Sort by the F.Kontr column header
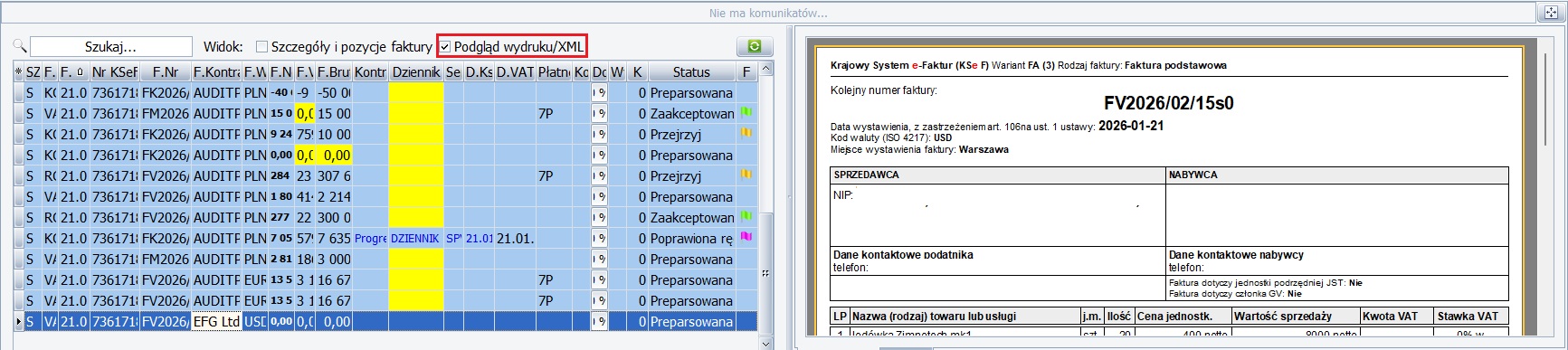1568x350 pixels. (216, 71)
